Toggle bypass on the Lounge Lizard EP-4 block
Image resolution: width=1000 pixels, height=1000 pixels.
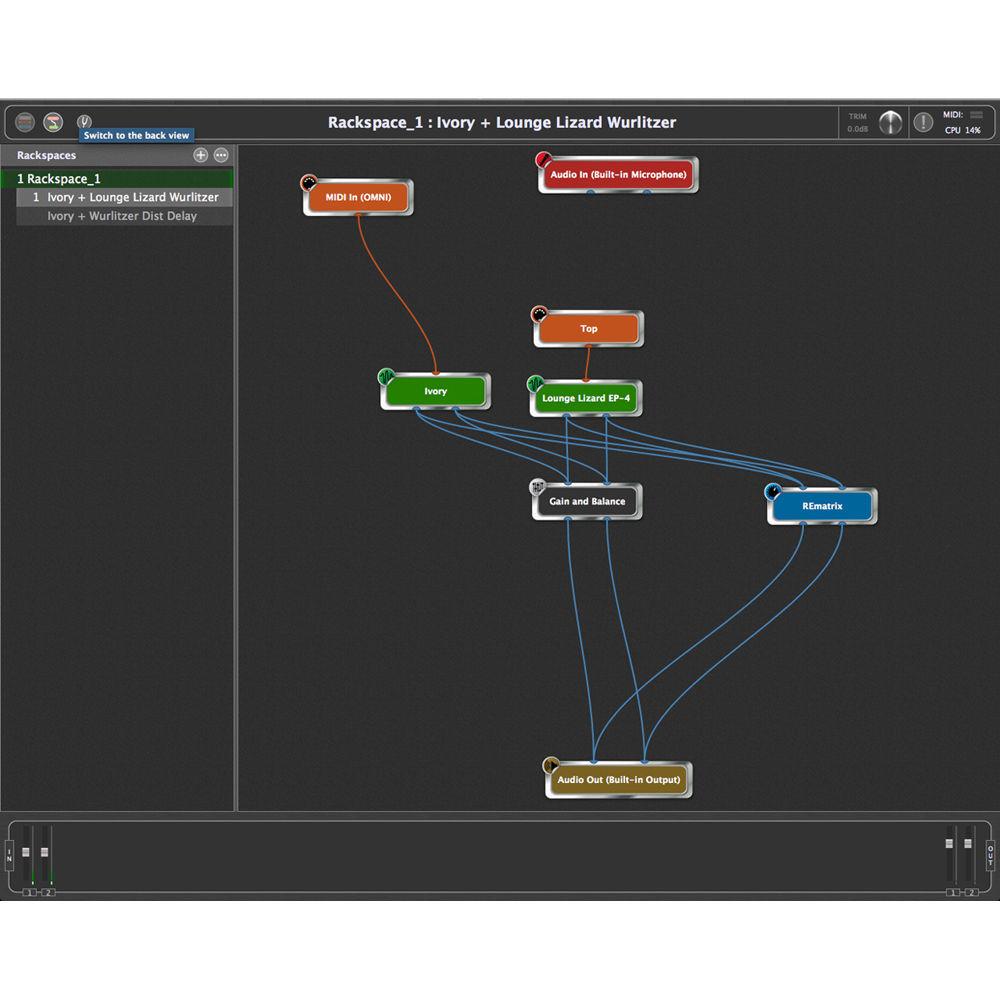point(537,381)
